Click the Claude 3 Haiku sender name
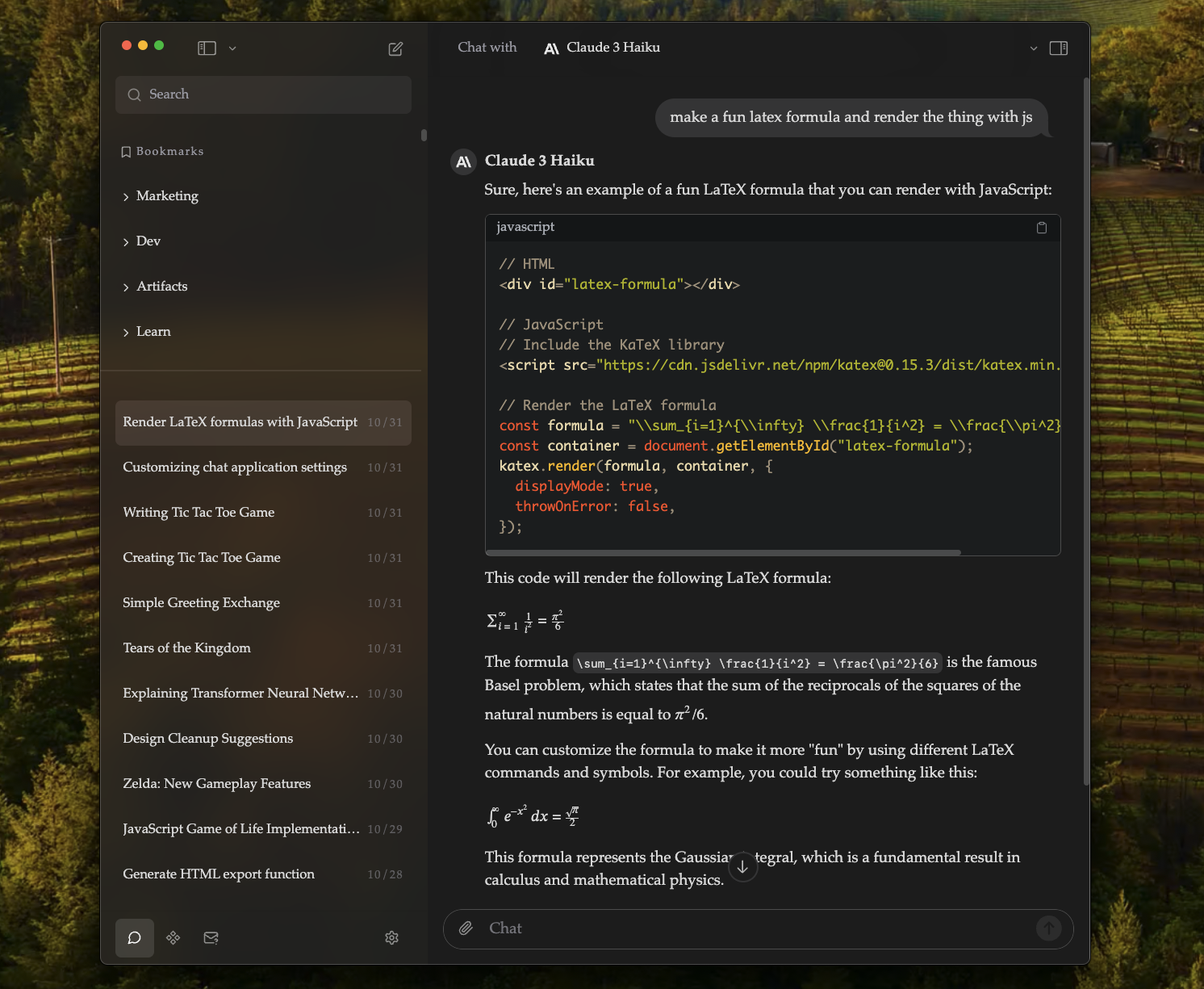Screen dimensions: 1204x989 point(540,161)
